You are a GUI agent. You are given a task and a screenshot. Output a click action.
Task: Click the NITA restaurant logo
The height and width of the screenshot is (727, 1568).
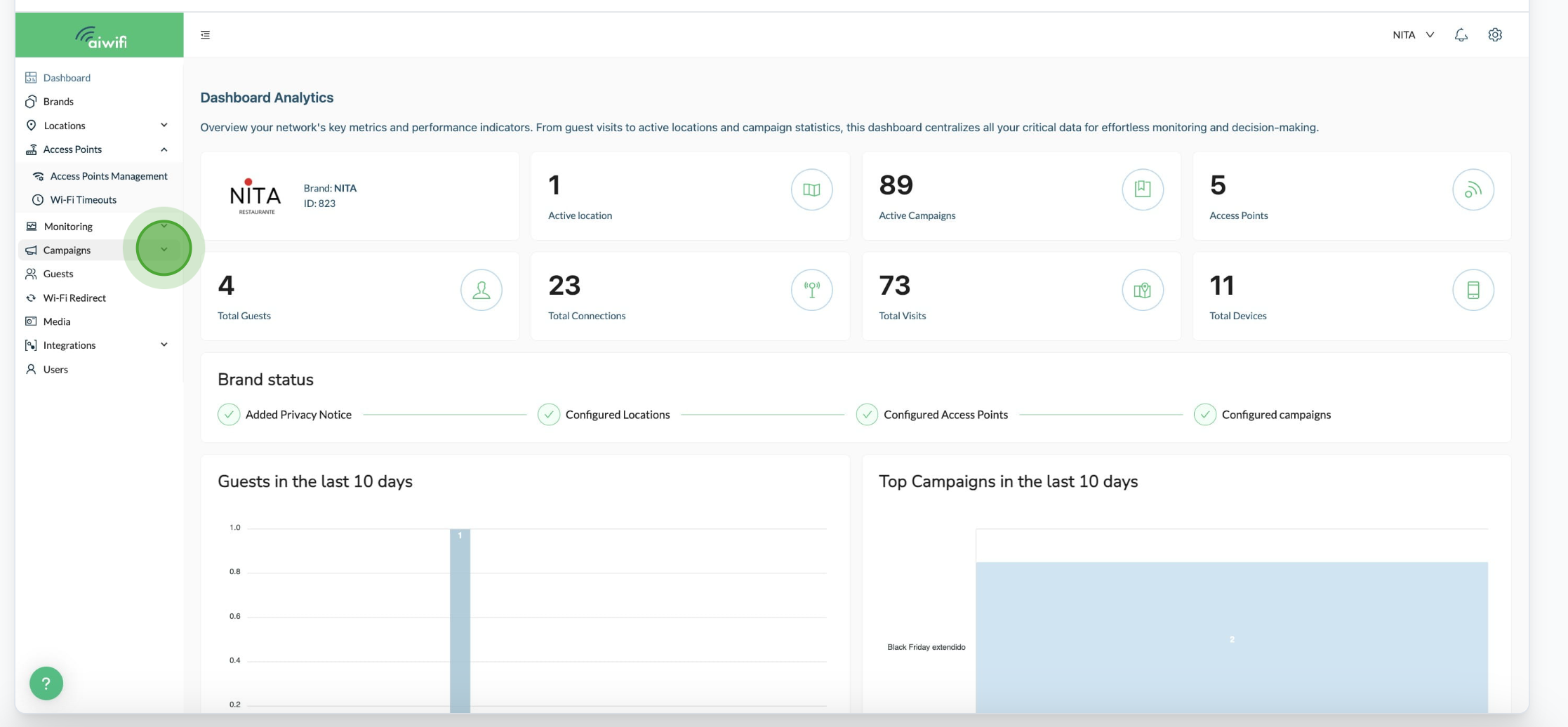(255, 196)
